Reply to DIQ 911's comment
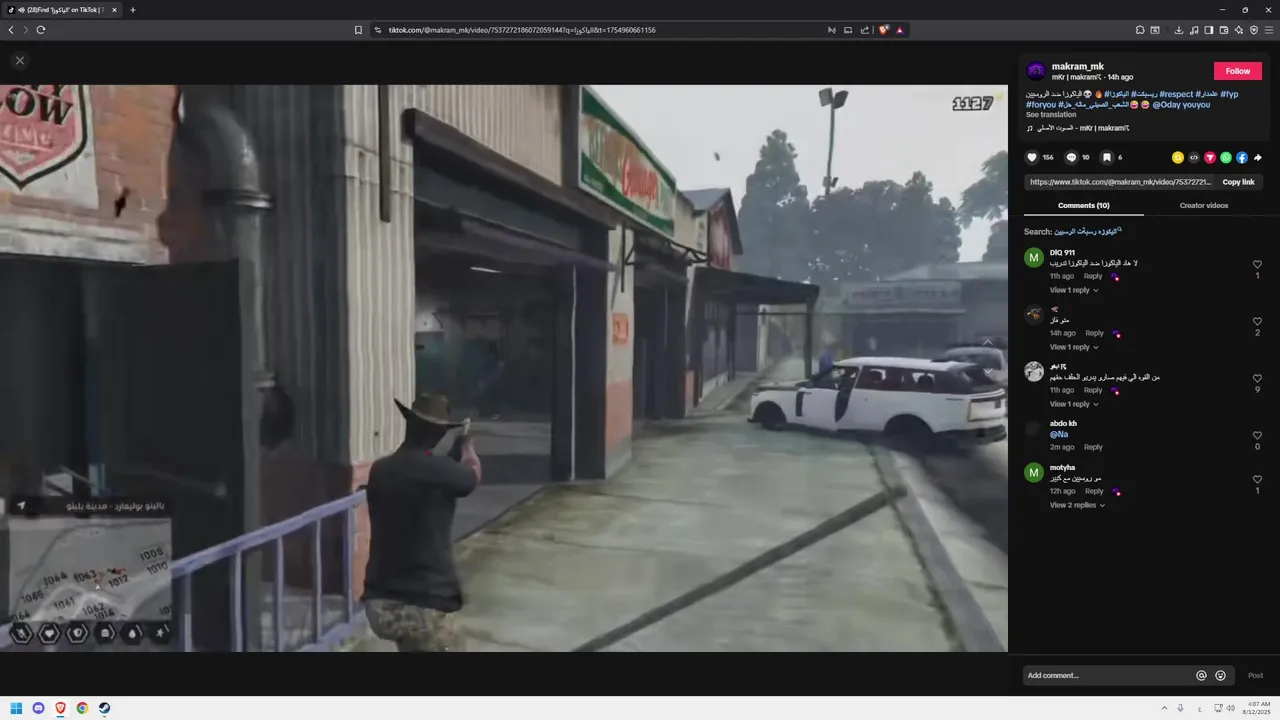Viewport: 1280px width, 720px height. pos(1093,276)
